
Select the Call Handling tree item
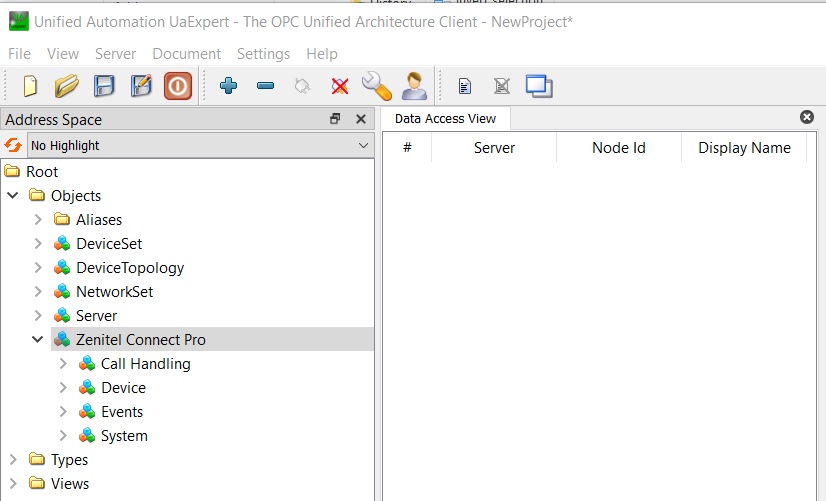click(x=146, y=364)
